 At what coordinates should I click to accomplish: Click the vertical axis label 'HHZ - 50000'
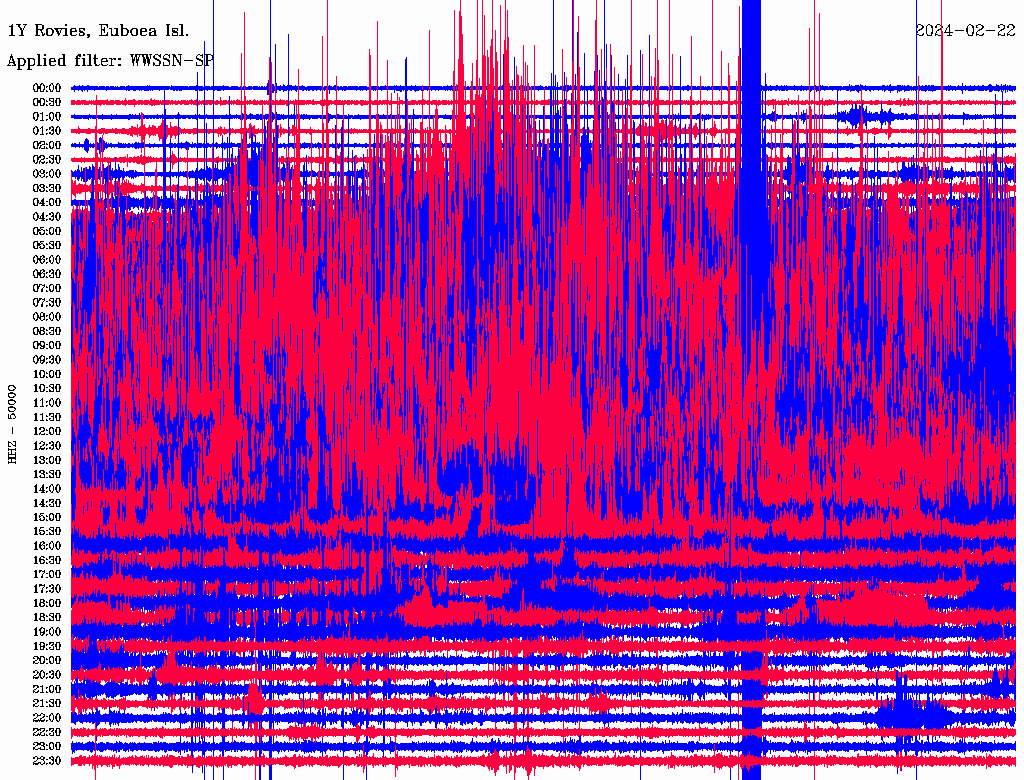(13, 424)
